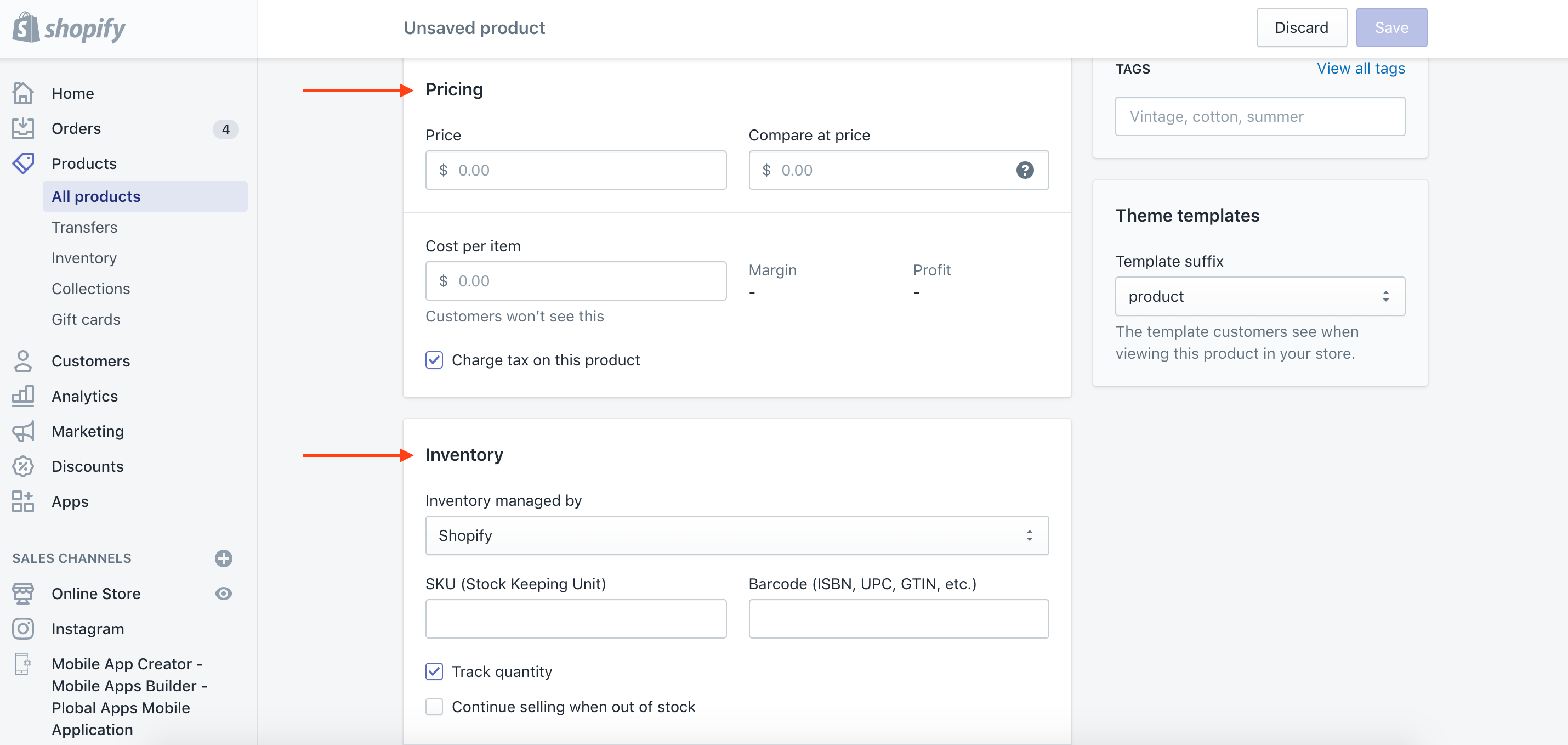Open the All products menu item
The height and width of the screenshot is (745, 1568).
[x=96, y=196]
